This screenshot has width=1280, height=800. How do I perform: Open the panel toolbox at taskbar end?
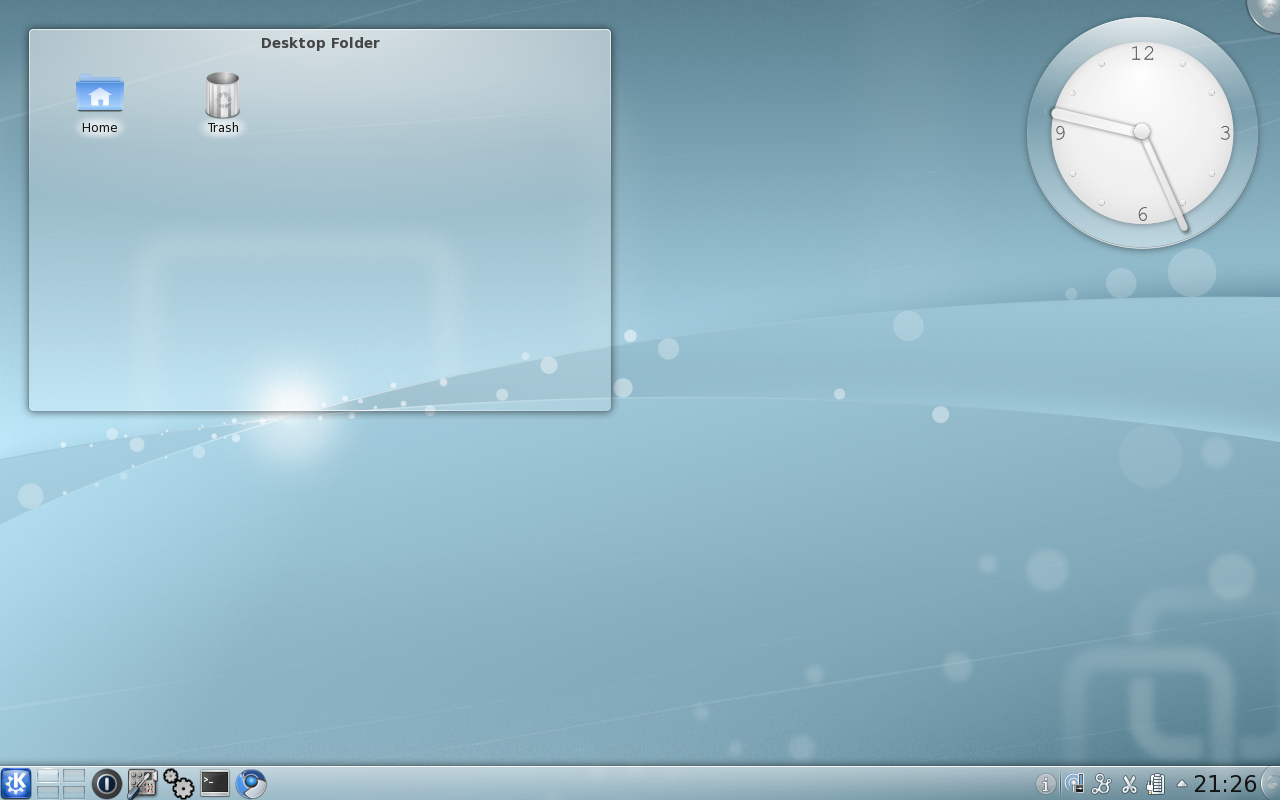(x=1271, y=783)
